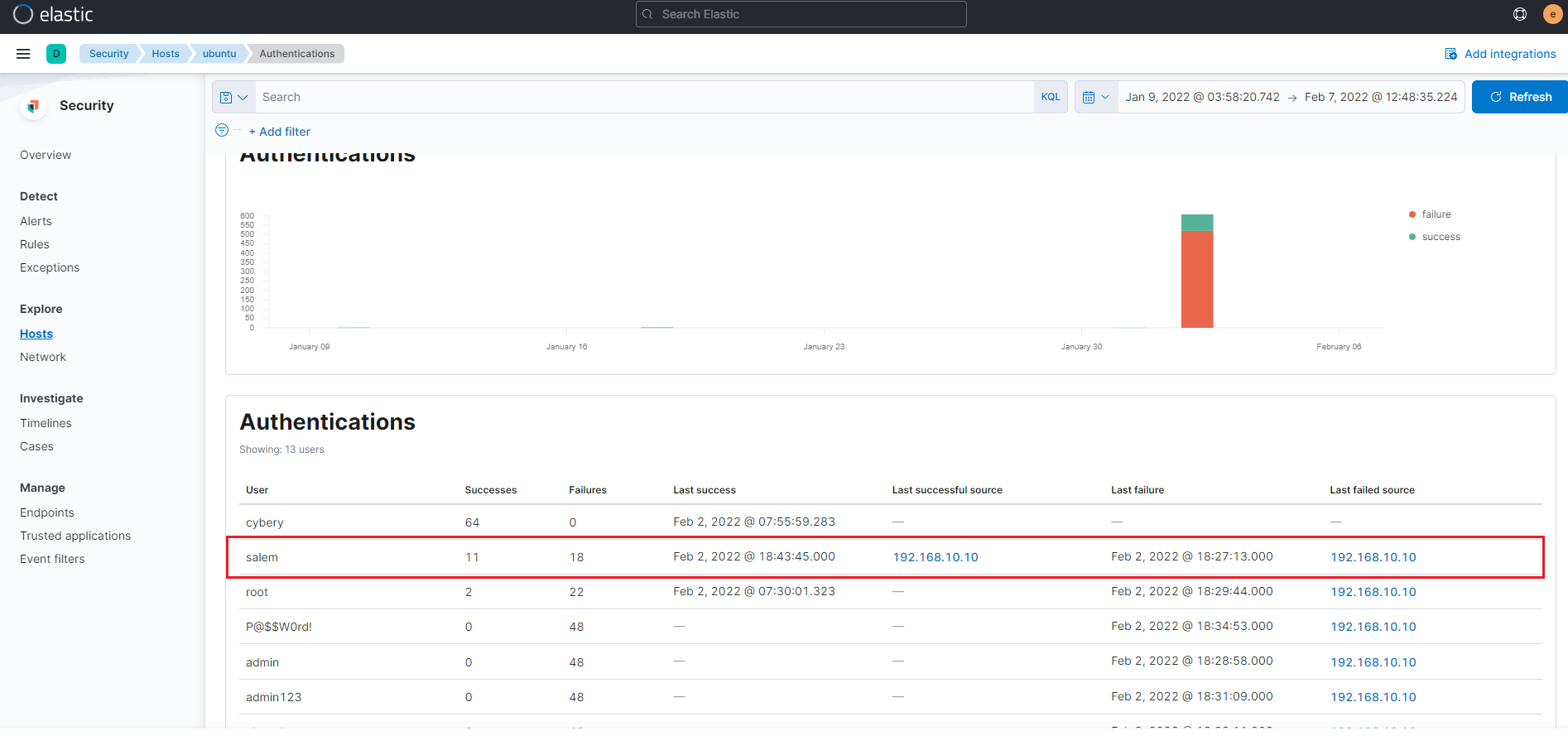Toggle the success series in chart legend
Viewport: 1568px width, 736px height.
1440,237
